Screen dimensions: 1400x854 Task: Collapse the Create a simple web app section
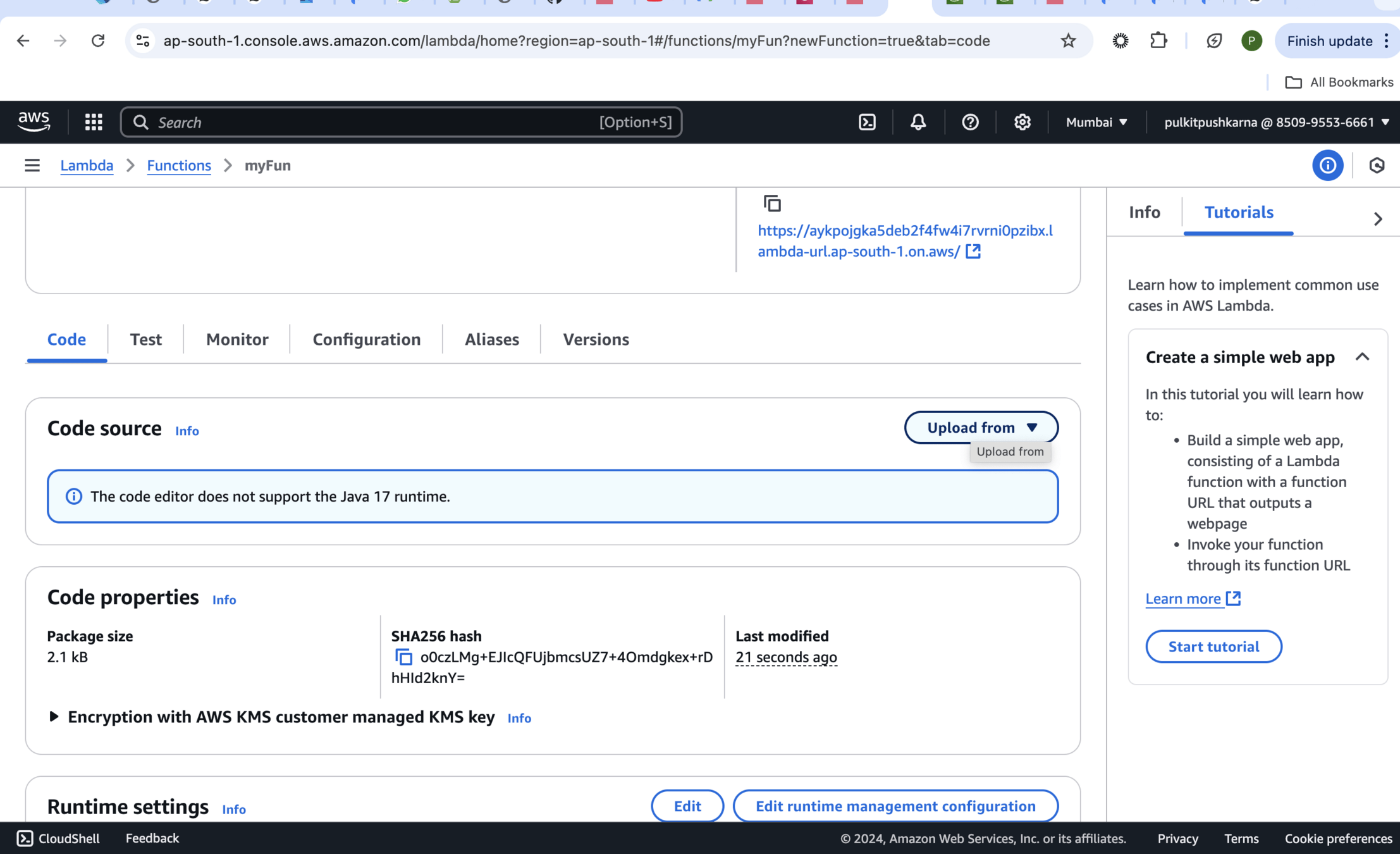1362,357
